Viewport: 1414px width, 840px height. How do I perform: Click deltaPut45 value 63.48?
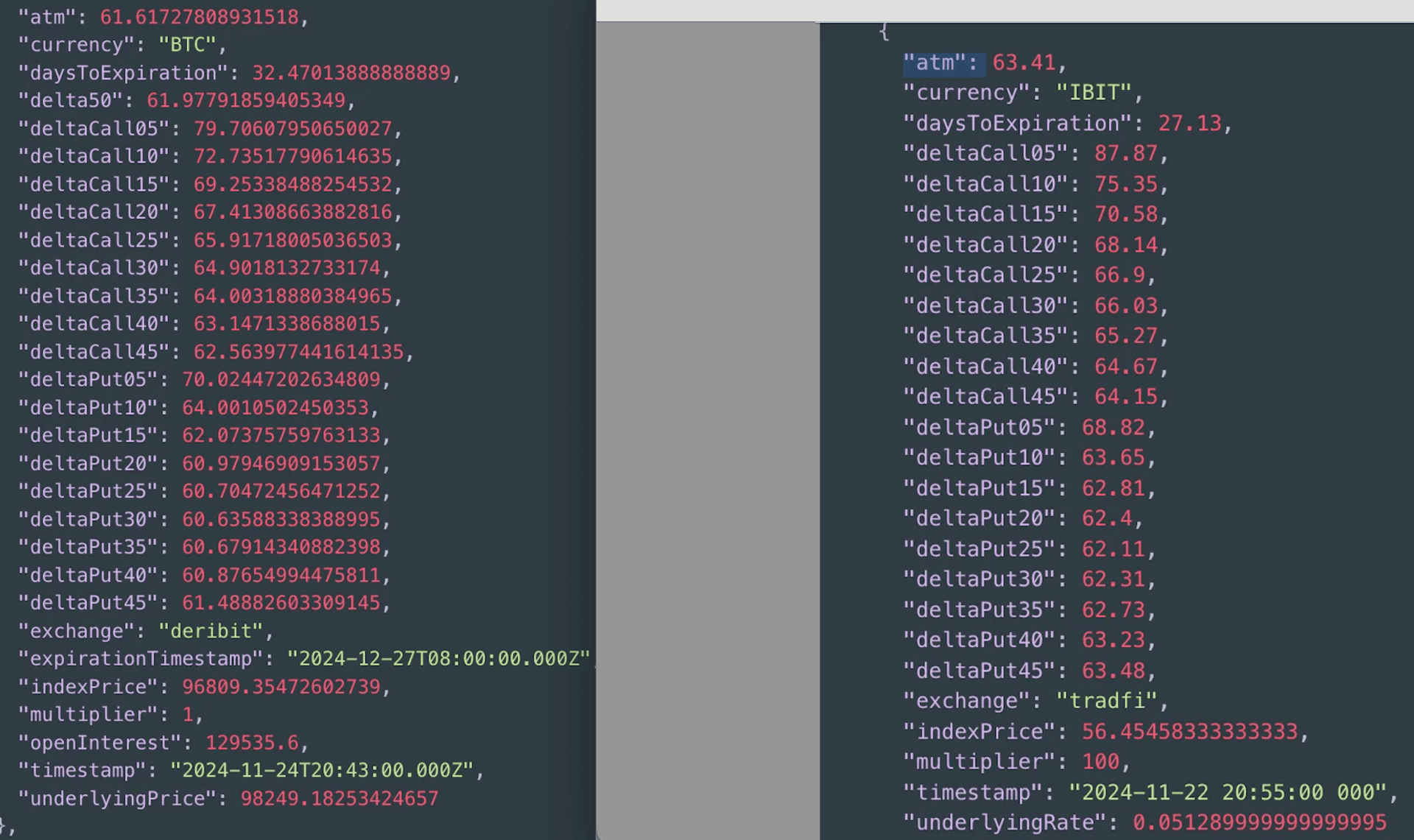[x=1114, y=671]
